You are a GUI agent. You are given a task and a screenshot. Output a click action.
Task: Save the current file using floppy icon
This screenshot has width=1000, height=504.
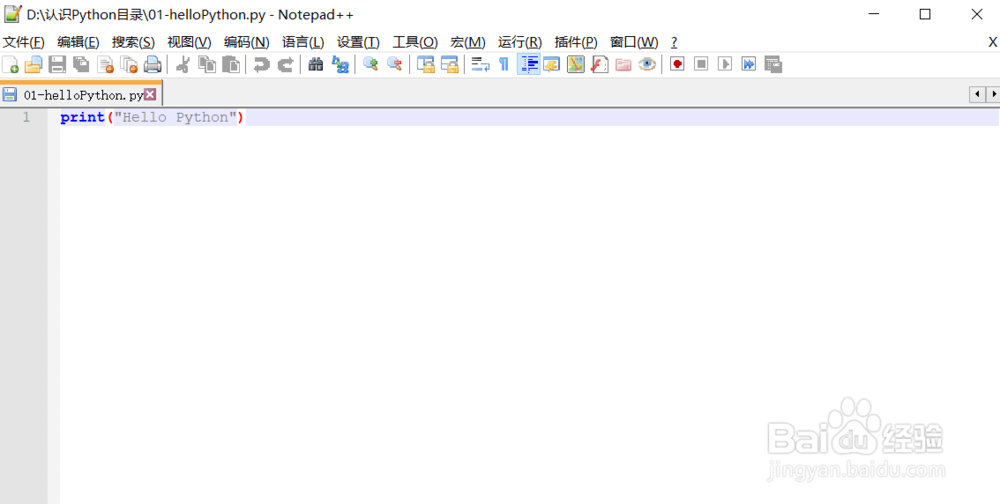tap(57, 64)
